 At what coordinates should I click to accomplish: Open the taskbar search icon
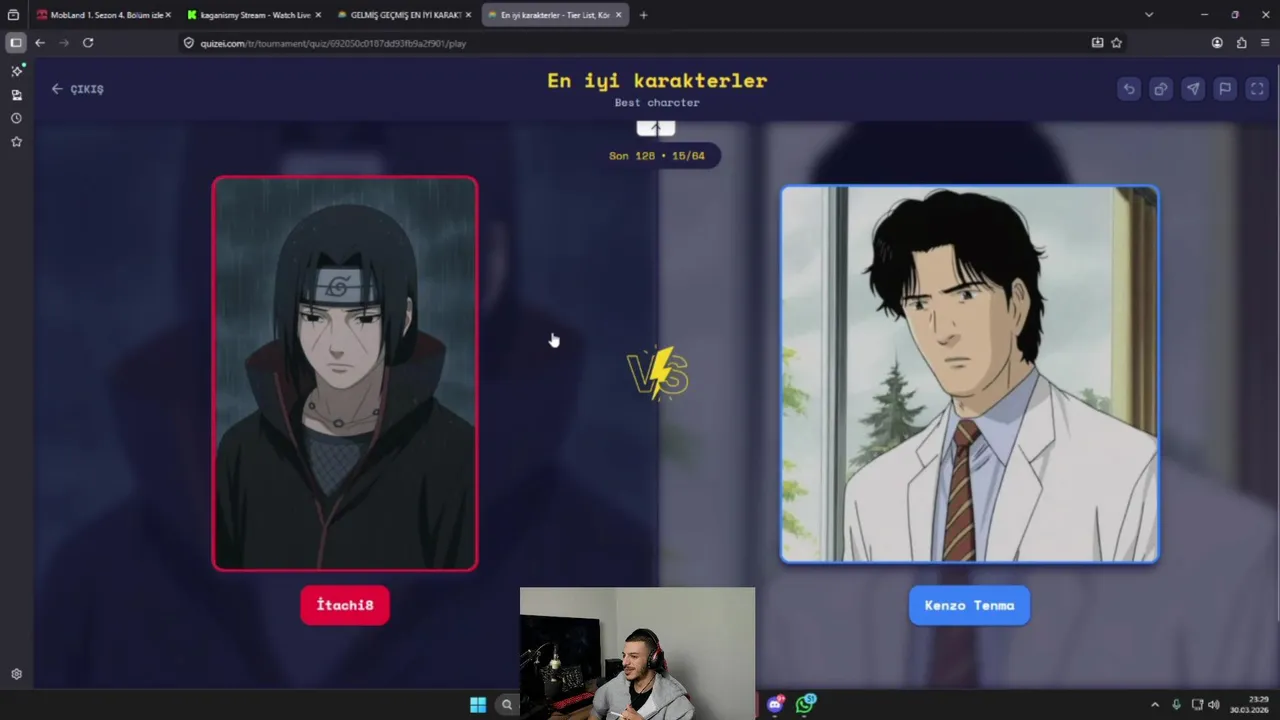(x=507, y=705)
